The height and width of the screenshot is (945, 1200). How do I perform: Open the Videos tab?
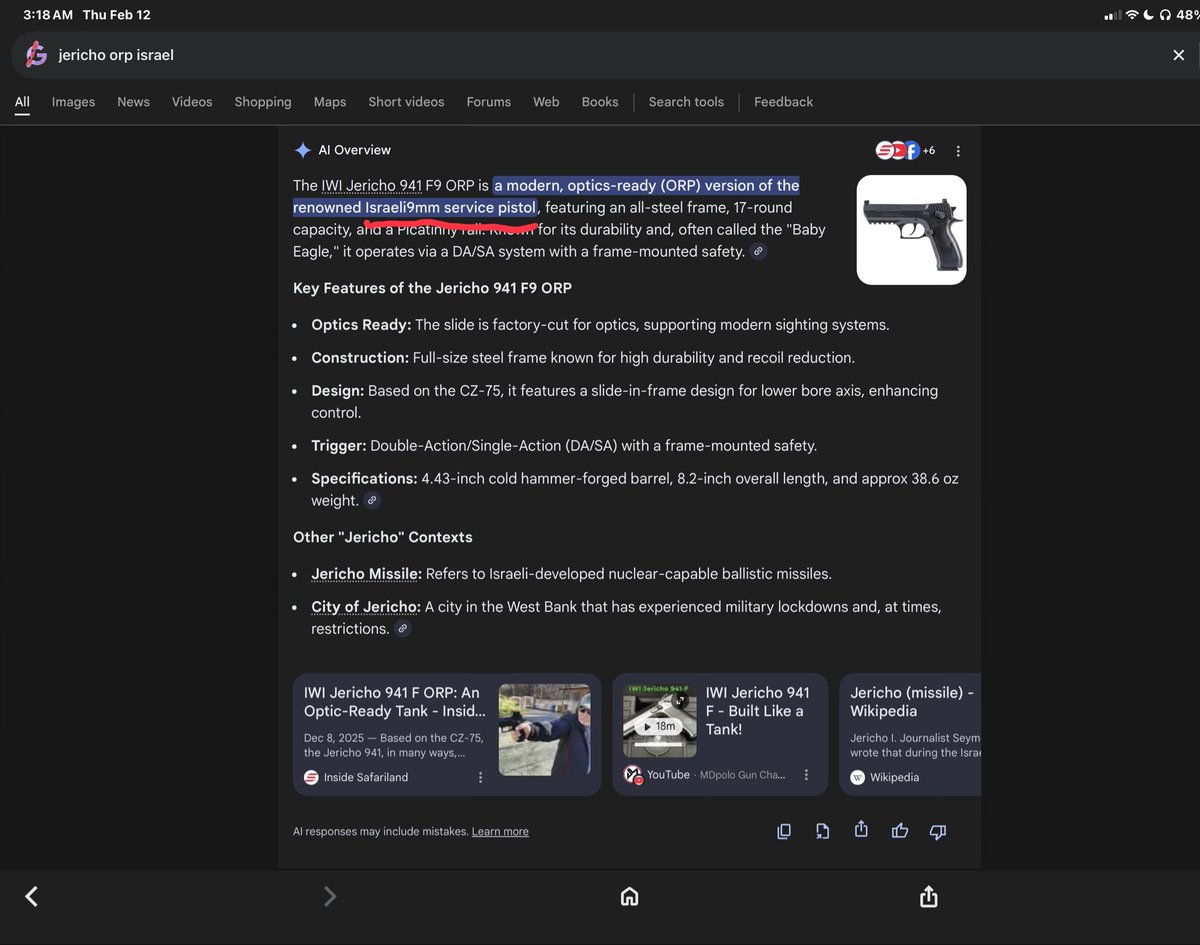pyautogui.click(x=192, y=102)
